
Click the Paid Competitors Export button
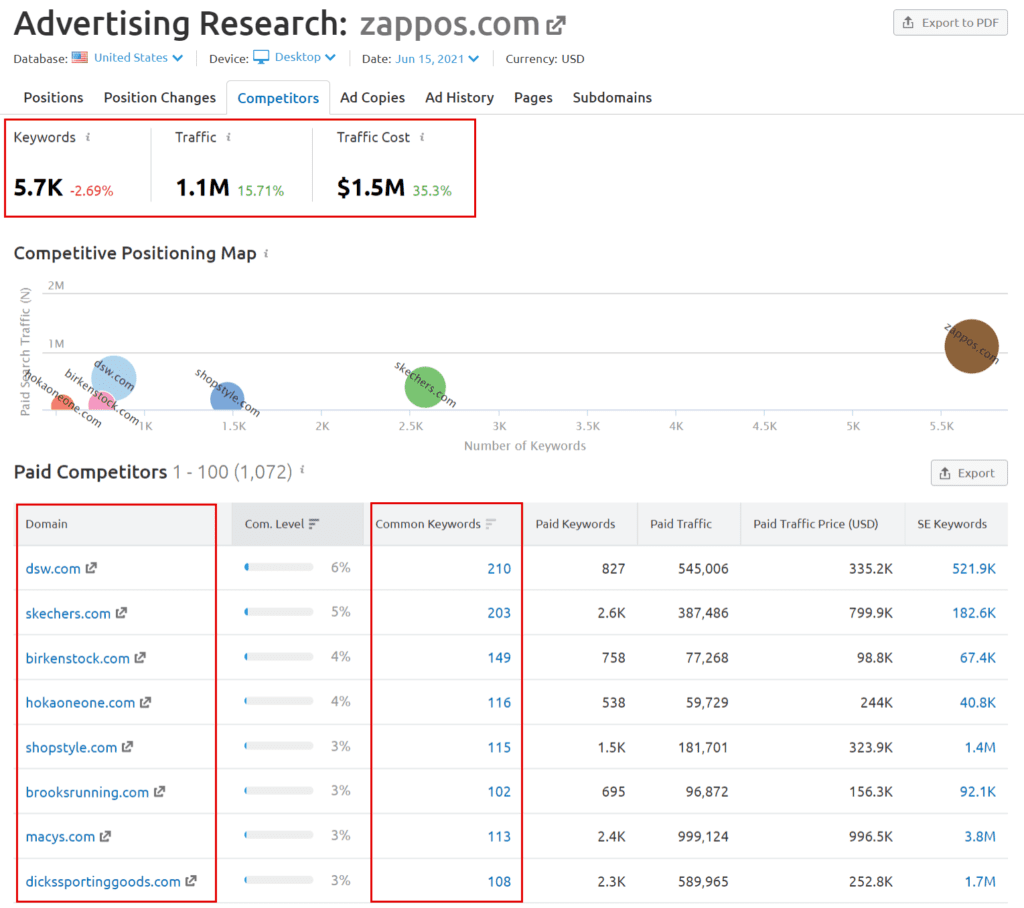click(x=968, y=473)
